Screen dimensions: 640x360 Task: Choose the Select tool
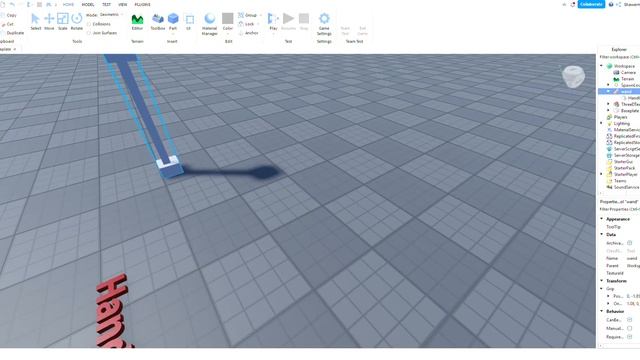coord(36,21)
